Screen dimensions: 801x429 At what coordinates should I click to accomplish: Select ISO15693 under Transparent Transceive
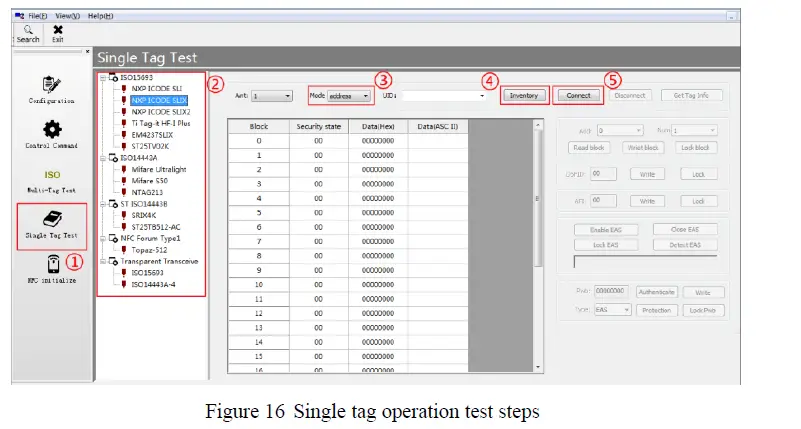coord(148,273)
